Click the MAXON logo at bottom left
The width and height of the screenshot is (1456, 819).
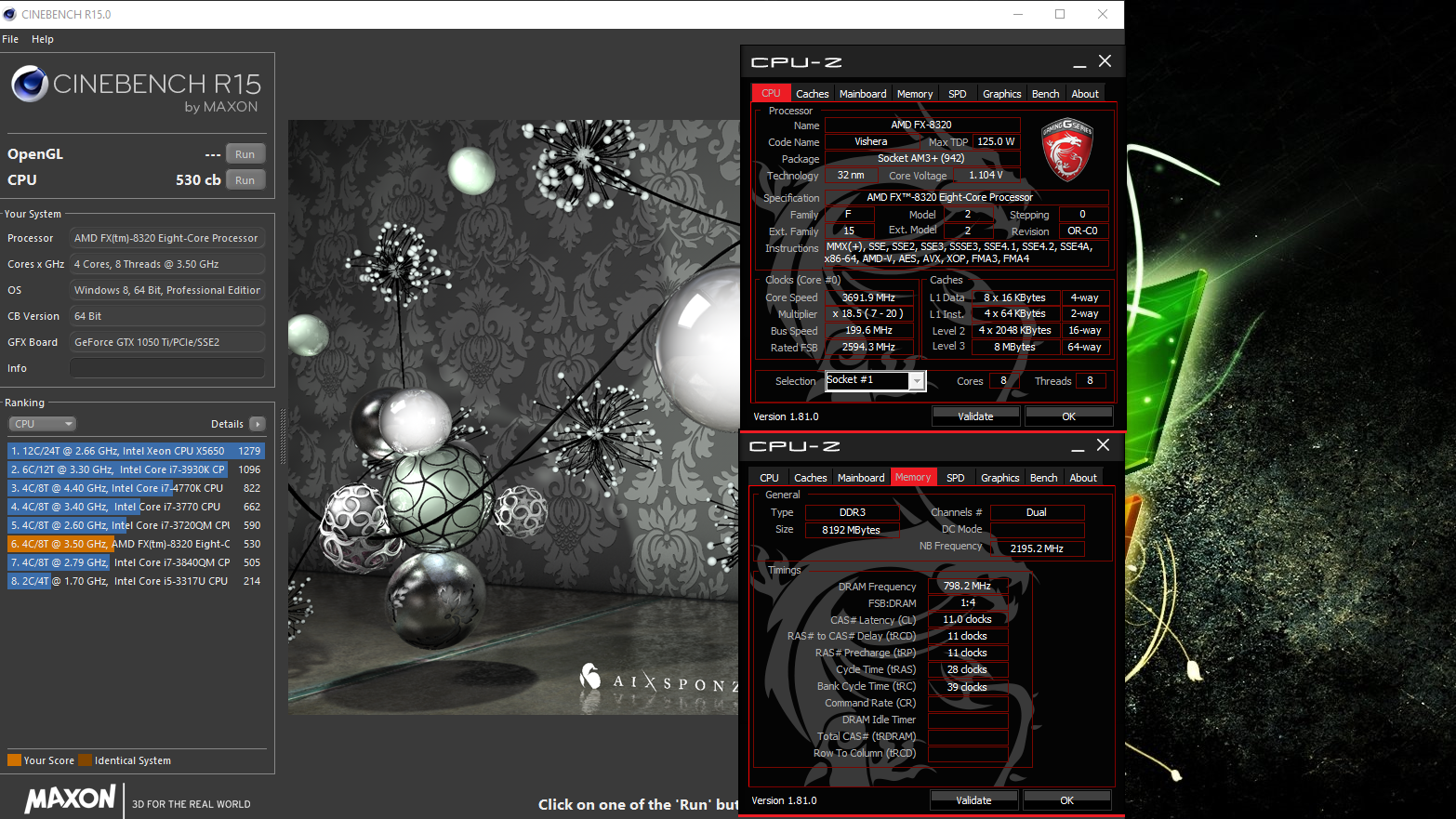point(70,799)
